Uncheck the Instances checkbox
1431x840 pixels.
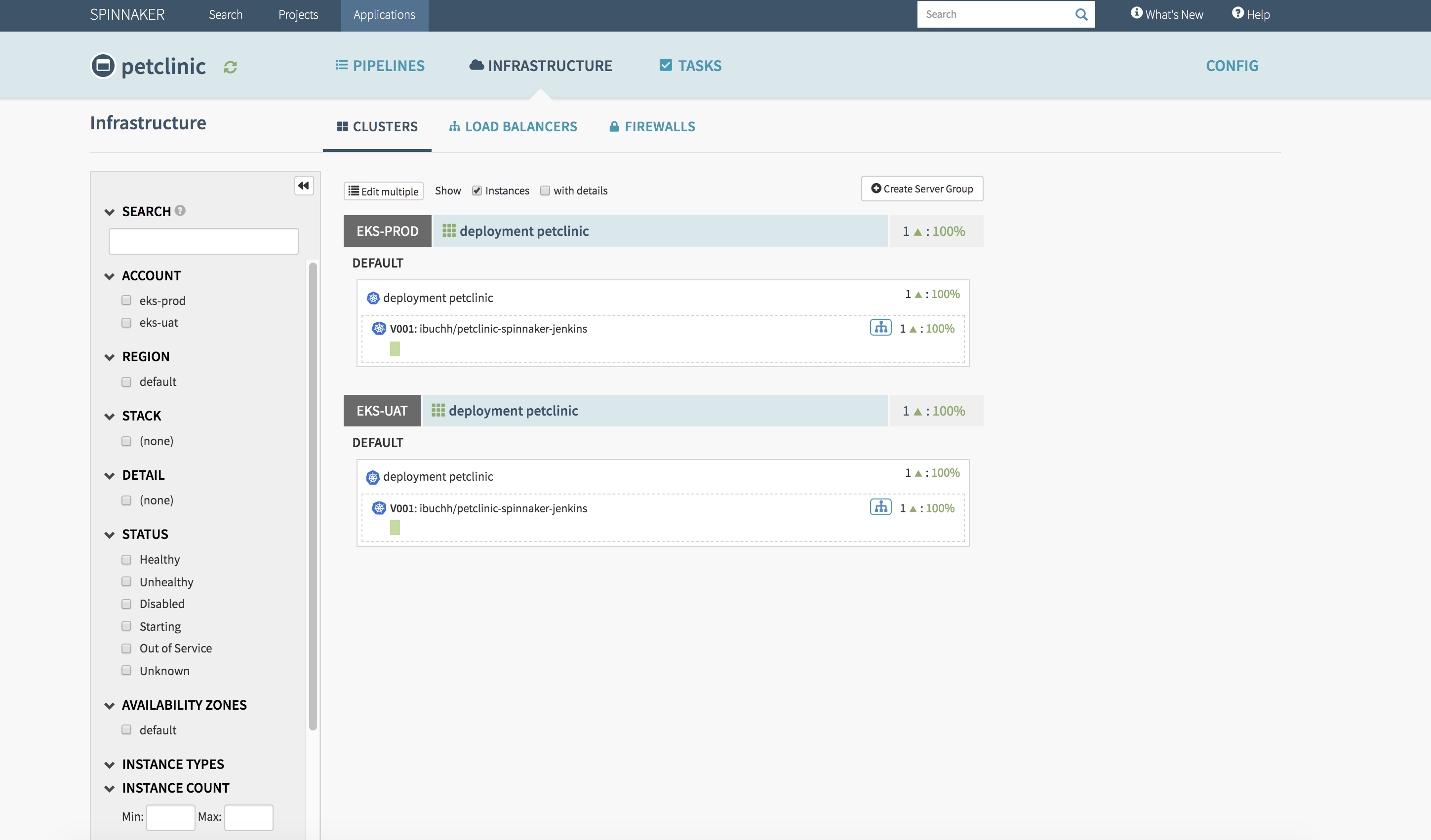click(x=477, y=191)
